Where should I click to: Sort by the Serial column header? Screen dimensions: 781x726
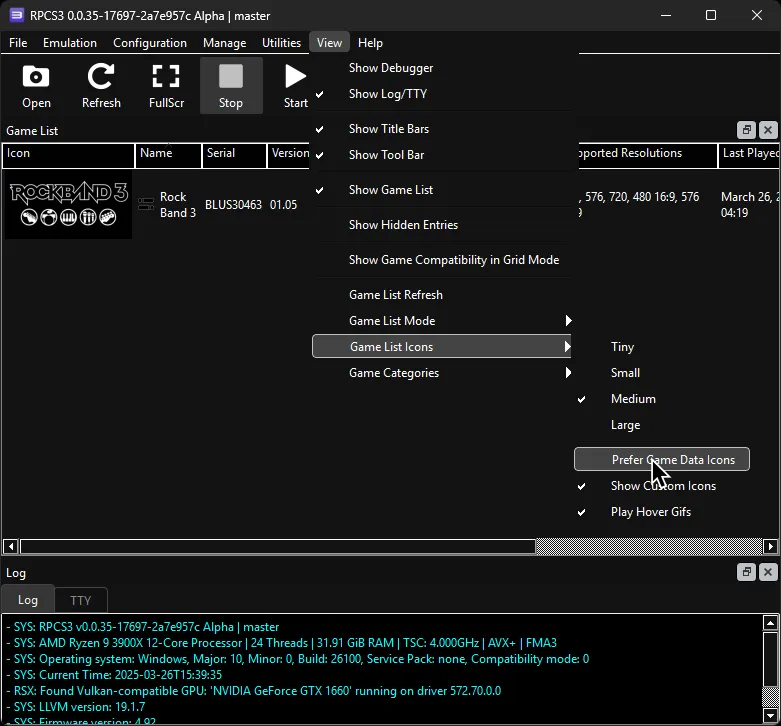pyautogui.click(x=234, y=156)
